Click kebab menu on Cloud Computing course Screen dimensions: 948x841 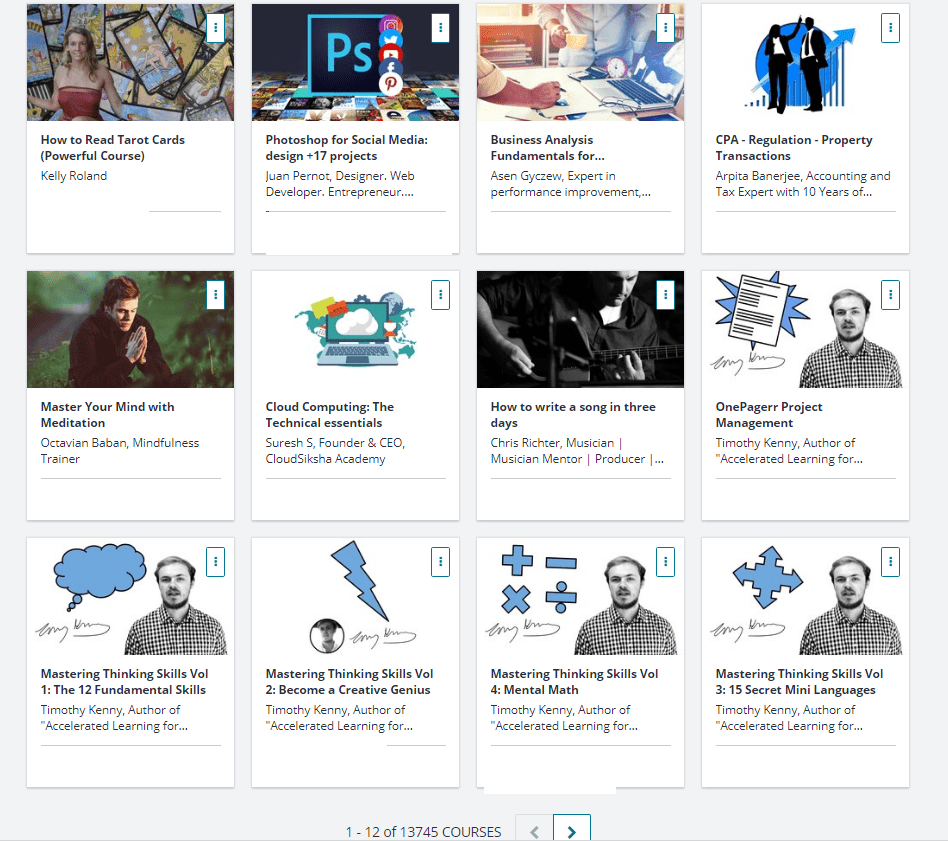tap(440, 295)
